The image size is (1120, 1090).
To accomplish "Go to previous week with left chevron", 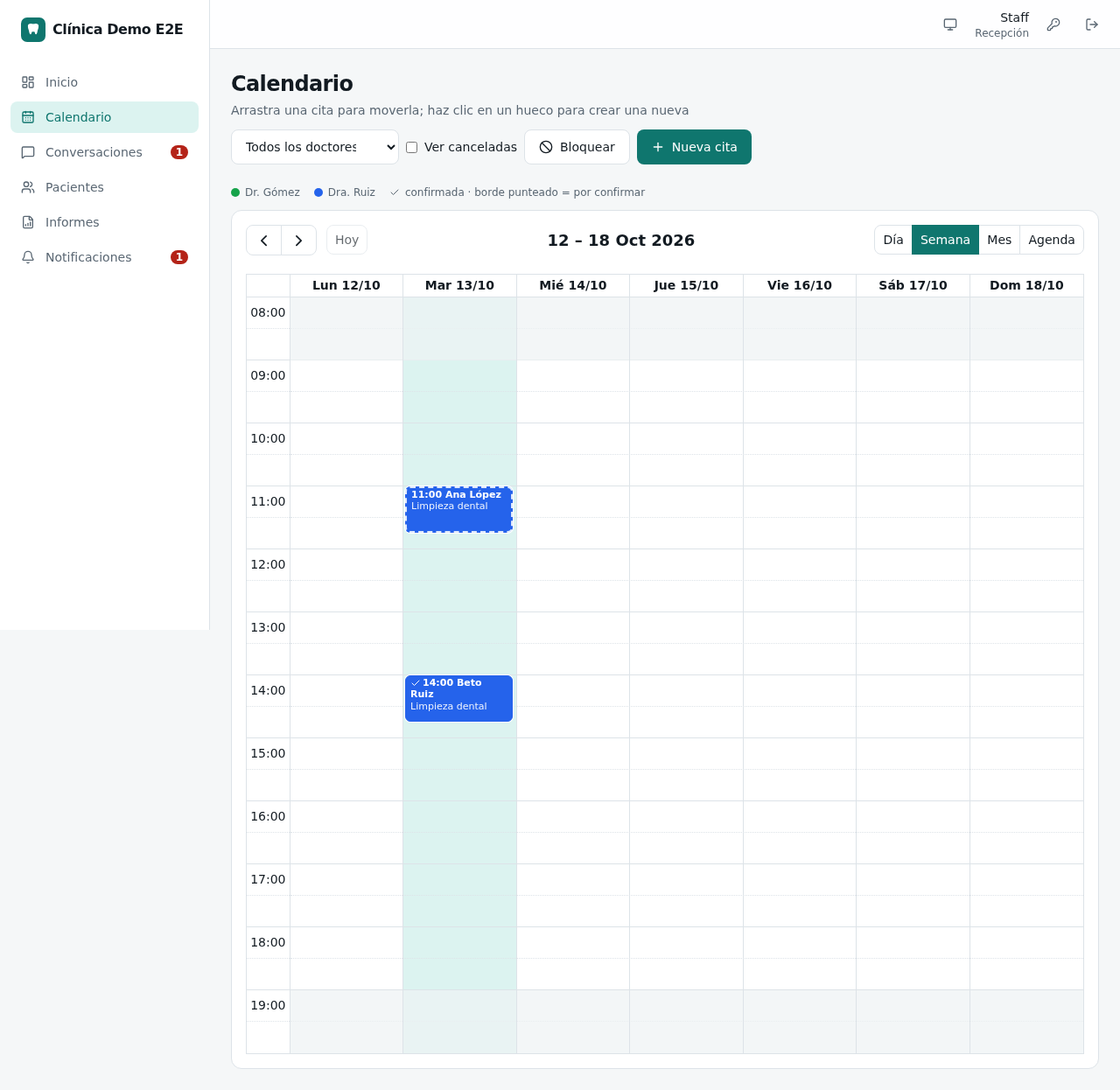I will click(264, 241).
